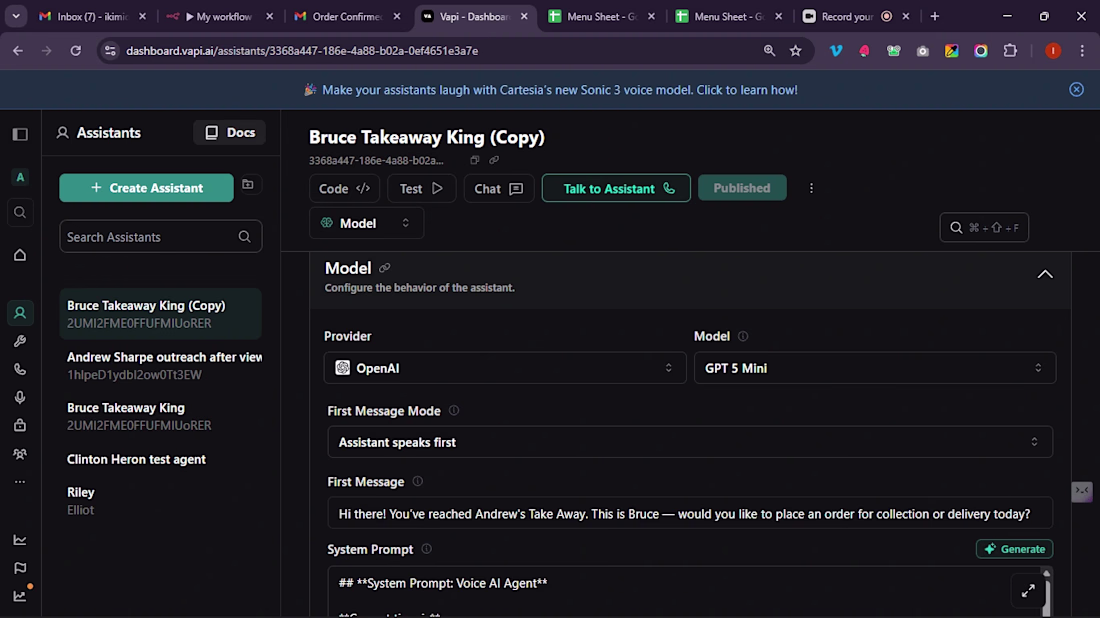This screenshot has height=618, width=1100.
Task: Collapse the Model section chevron
Action: (x=1045, y=274)
